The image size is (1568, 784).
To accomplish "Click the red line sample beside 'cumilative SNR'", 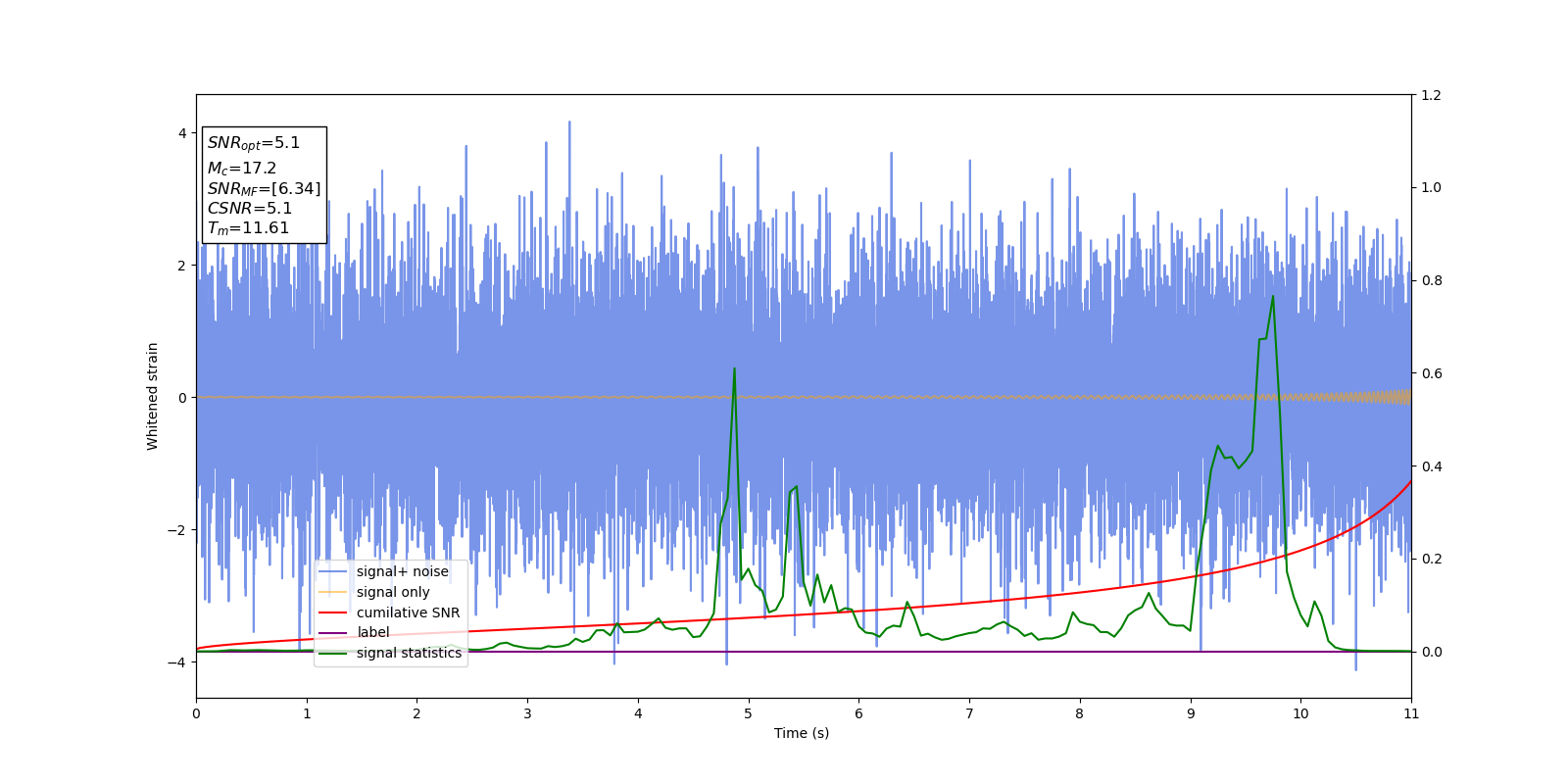I will (334, 612).
